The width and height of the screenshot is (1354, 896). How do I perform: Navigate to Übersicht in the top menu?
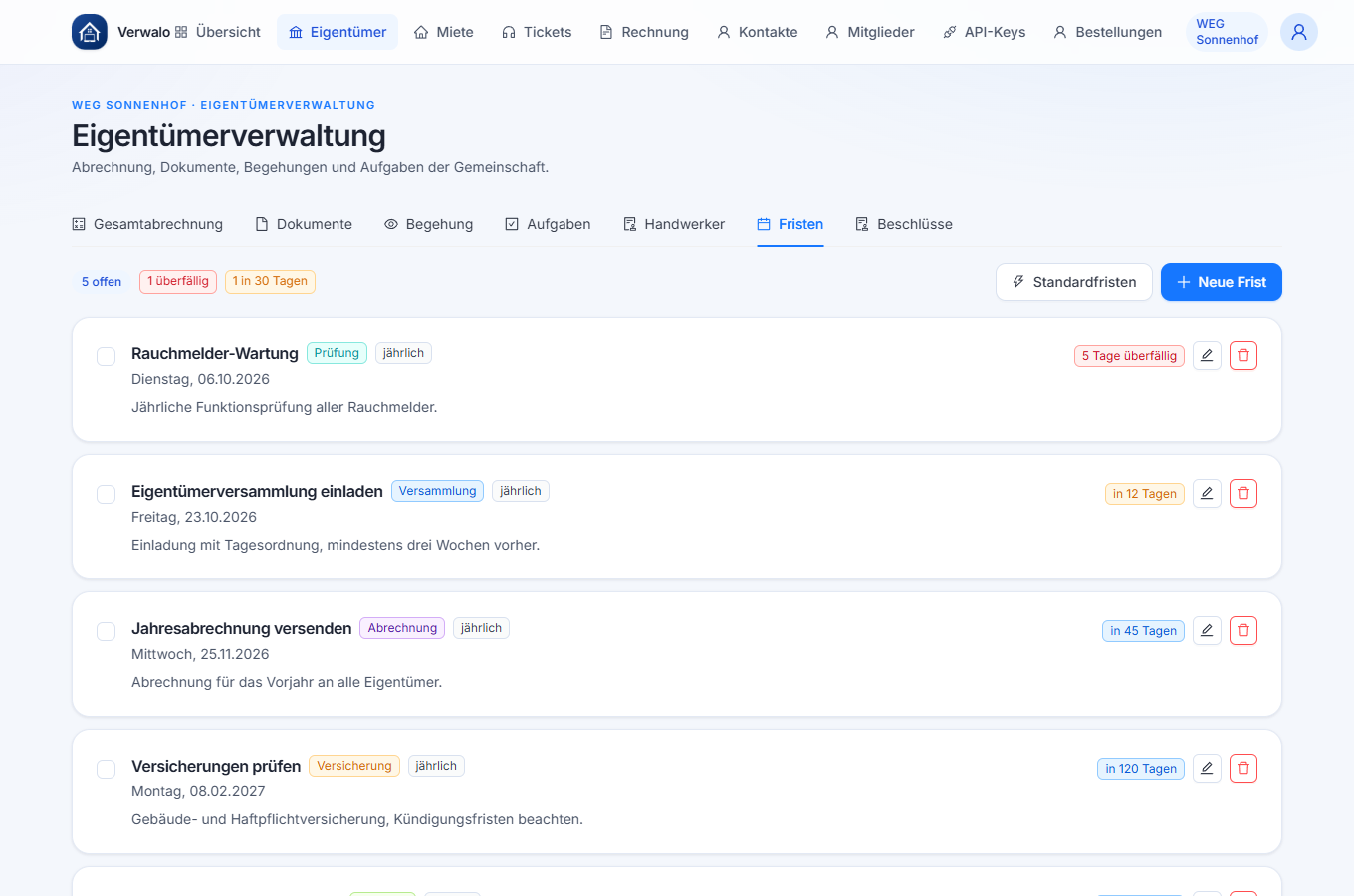click(x=217, y=32)
